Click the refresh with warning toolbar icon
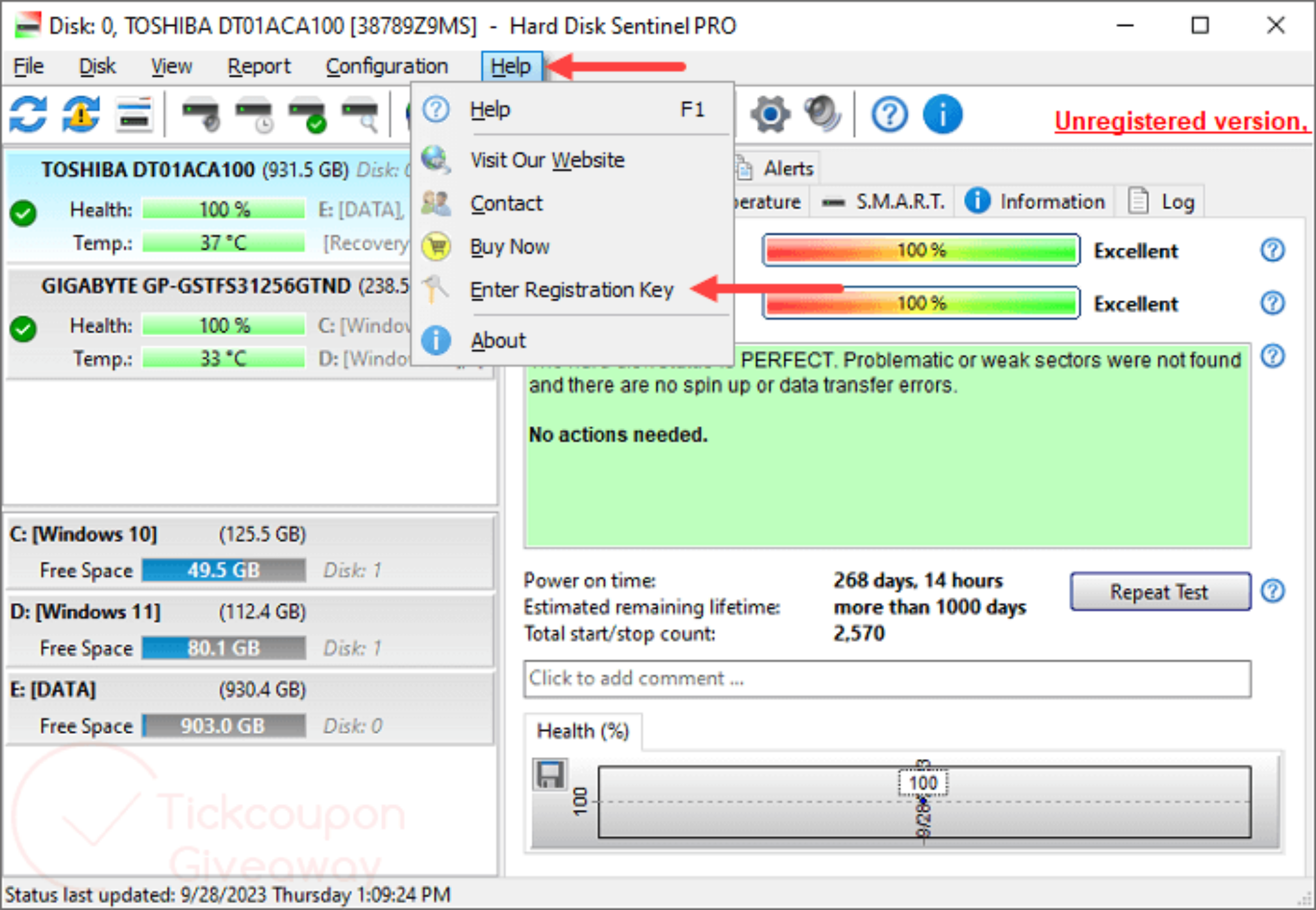The image size is (1316, 910). pyautogui.click(x=81, y=115)
